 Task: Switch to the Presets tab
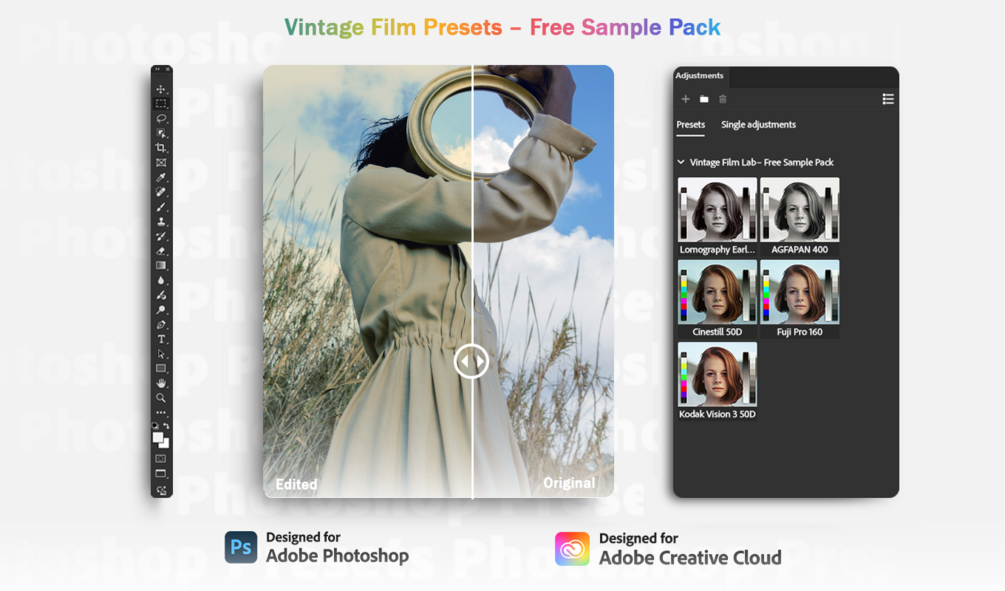[690, 125]
